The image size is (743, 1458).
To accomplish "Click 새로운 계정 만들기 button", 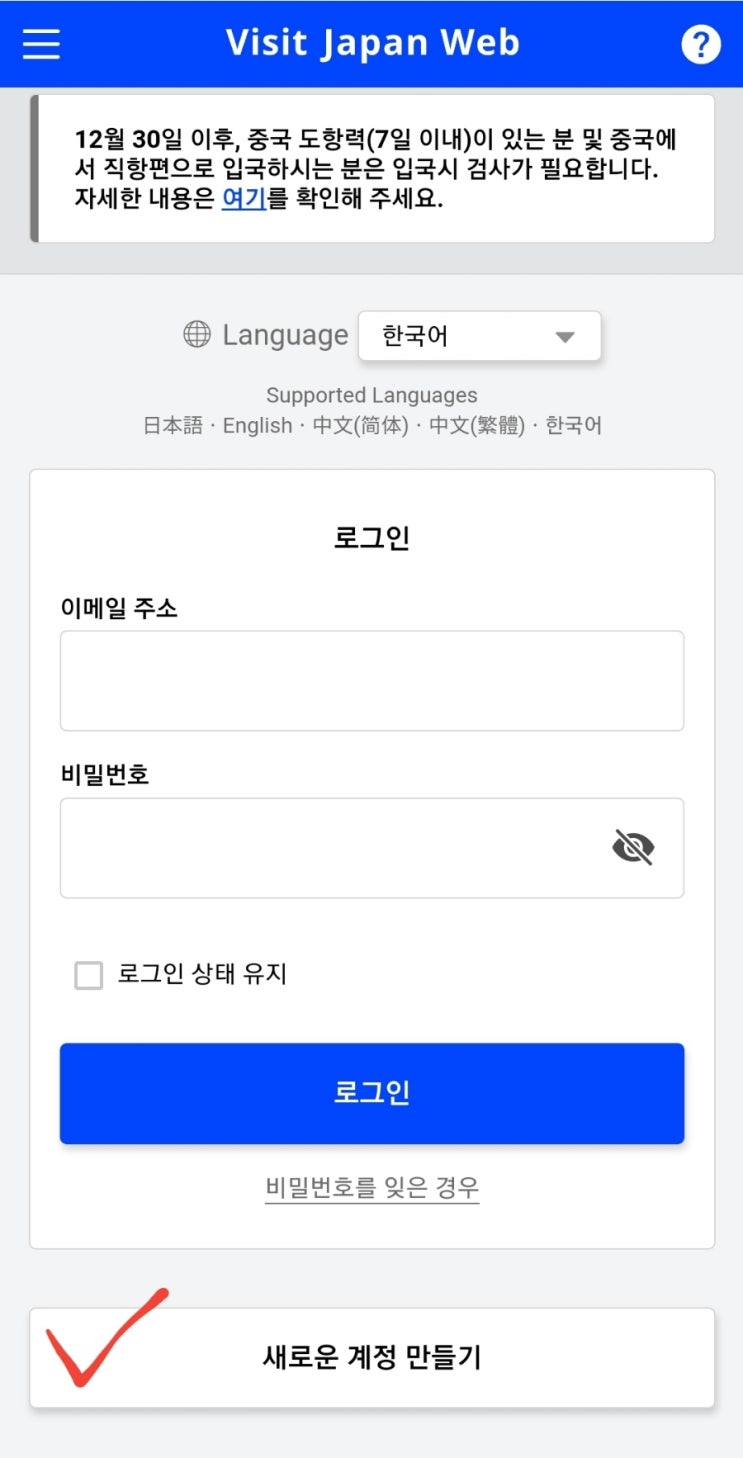I will (x=372, y=1357).
